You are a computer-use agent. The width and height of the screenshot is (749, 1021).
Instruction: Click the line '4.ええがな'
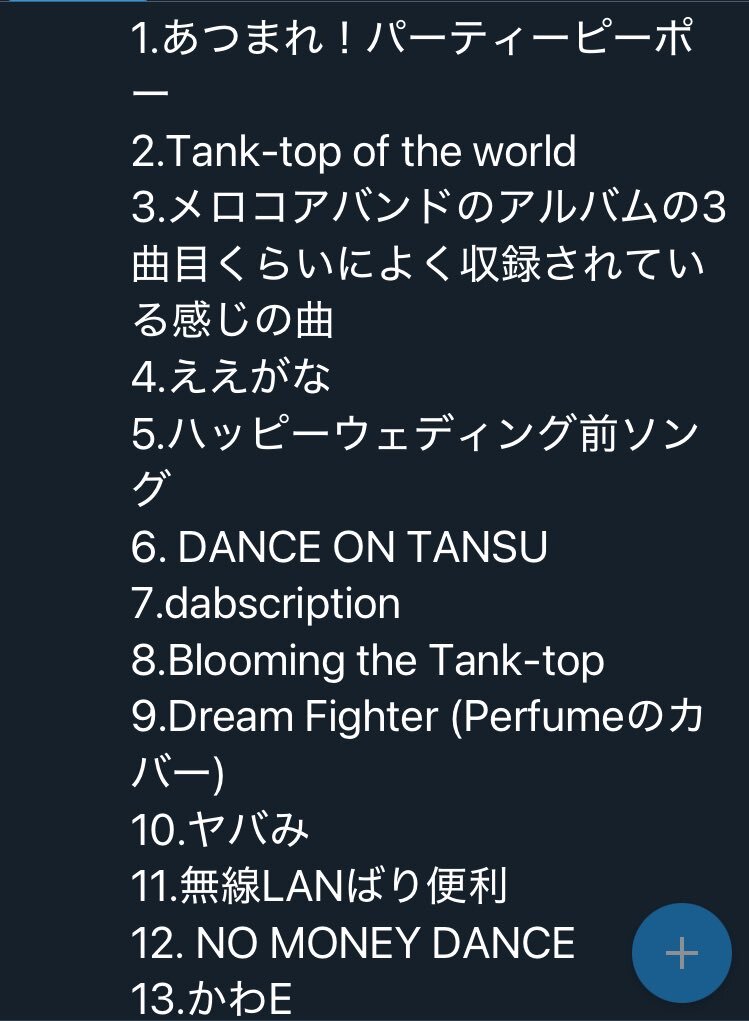[231, 377]
